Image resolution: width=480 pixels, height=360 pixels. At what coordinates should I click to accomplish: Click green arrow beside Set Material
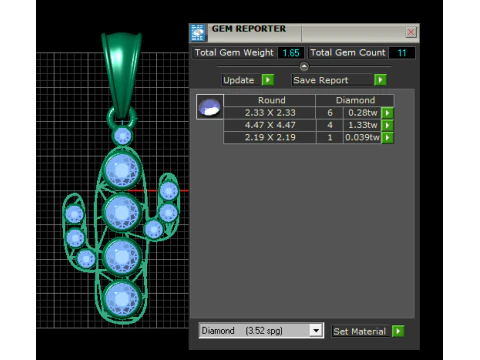point(398,331)
